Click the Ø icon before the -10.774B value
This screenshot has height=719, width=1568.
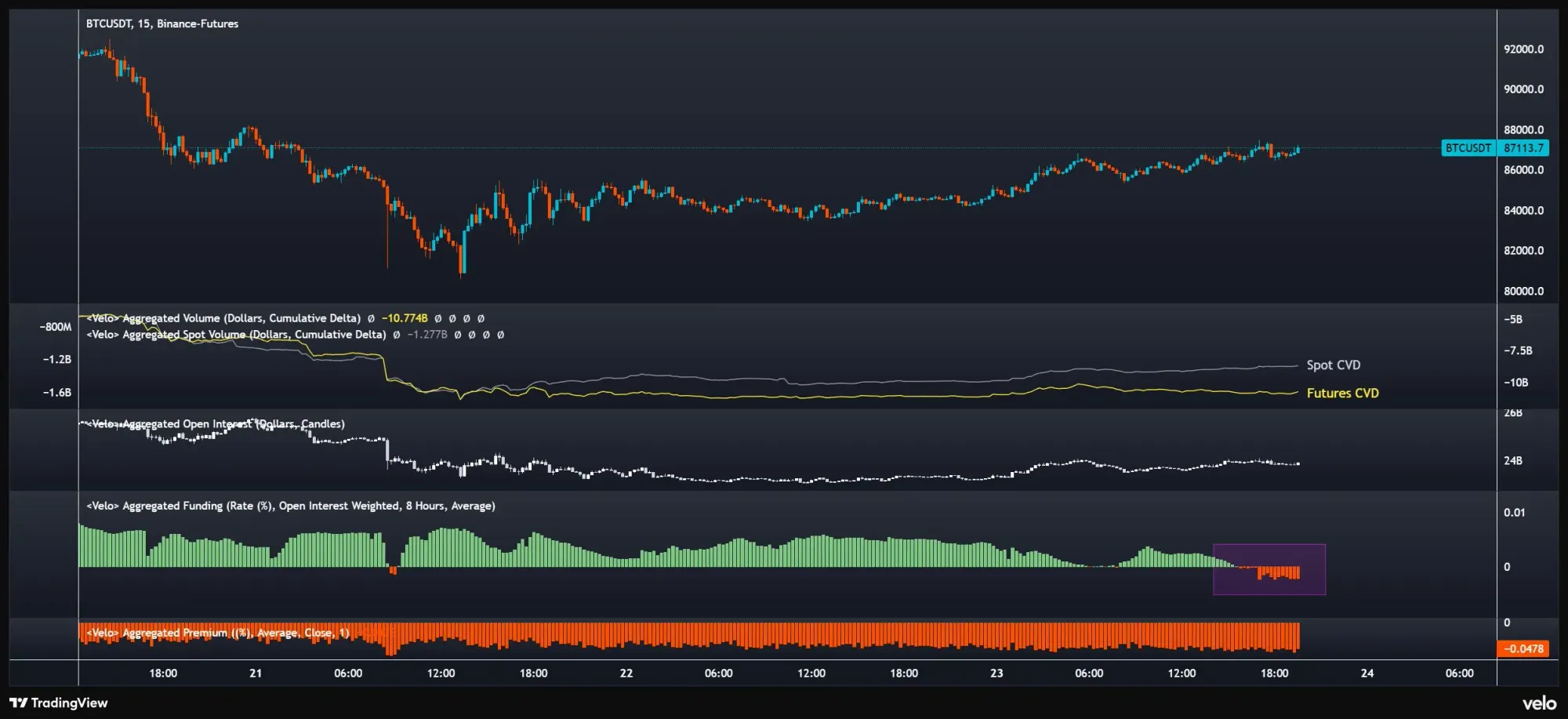coord(370,319)
